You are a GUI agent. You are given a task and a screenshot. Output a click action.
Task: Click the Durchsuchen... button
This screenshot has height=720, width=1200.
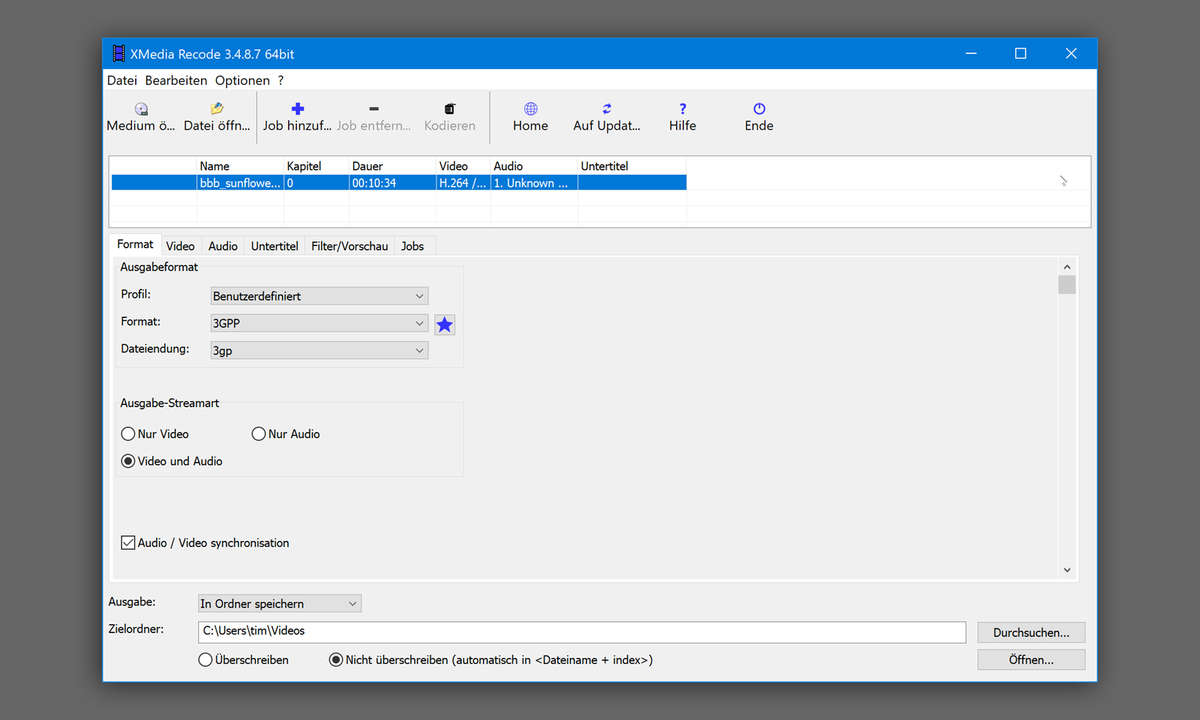click(1031, 632)
